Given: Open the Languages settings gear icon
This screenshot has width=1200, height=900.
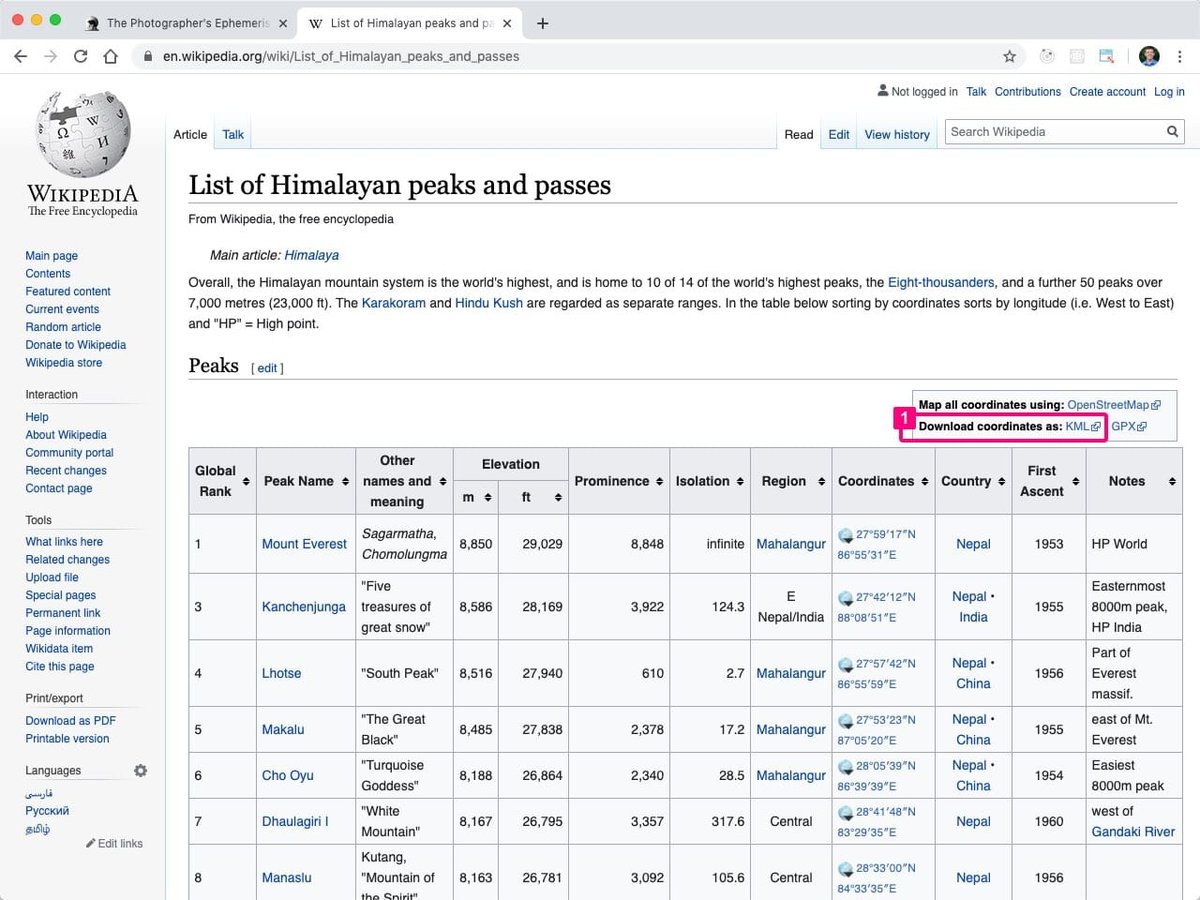Looking at the screenshot, I should point(140,771).
